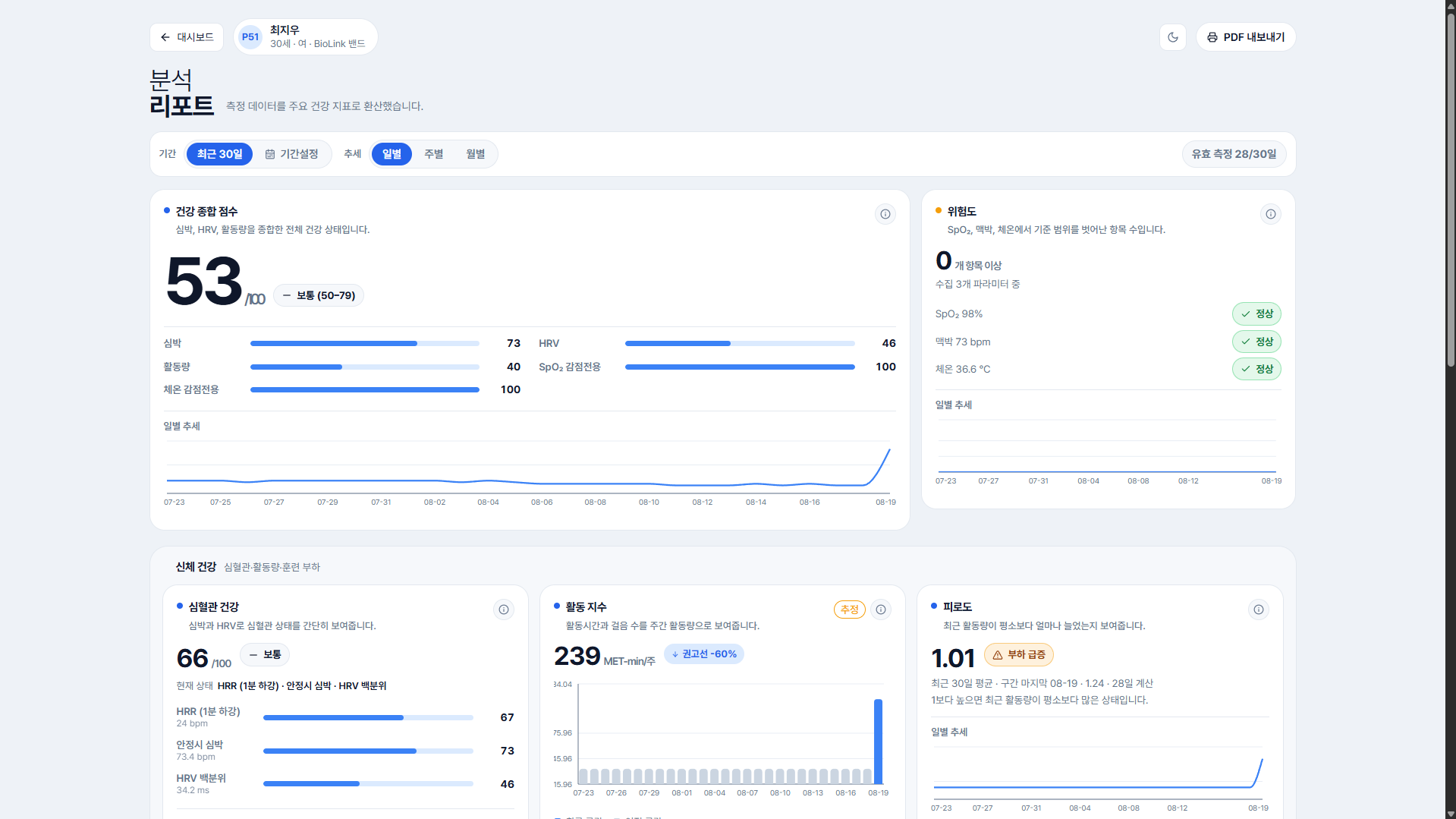Open 기간설정 date range picker
1456x819 pixels.
pos(291,154)
